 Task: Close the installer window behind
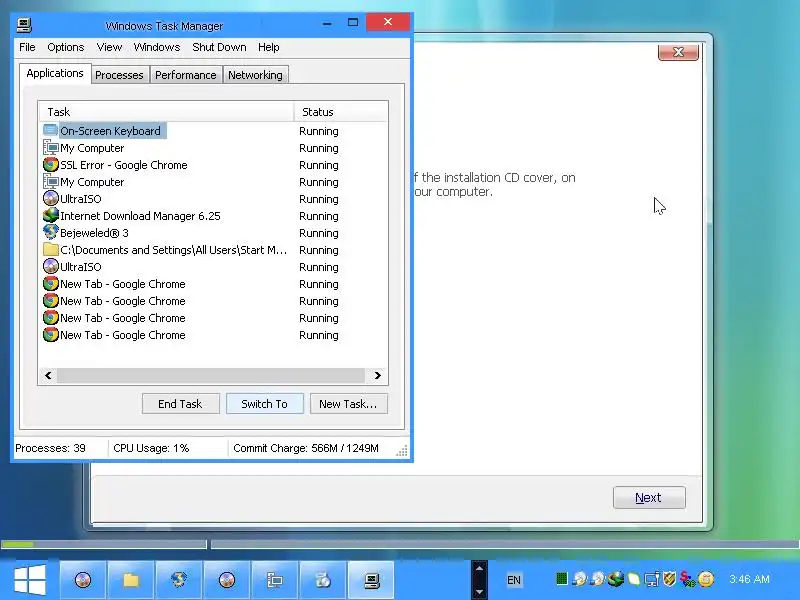tap(678, 52)
